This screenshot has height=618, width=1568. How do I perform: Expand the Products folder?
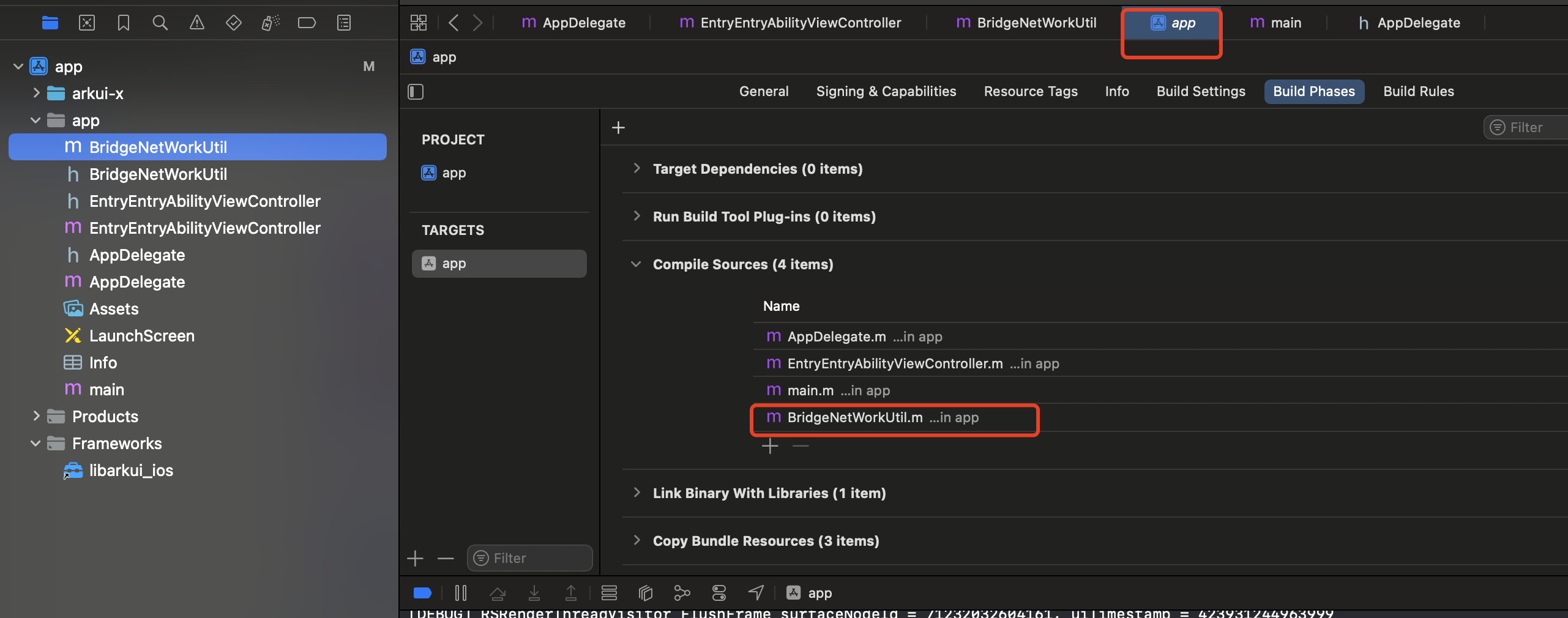click(x=36, y=416)
